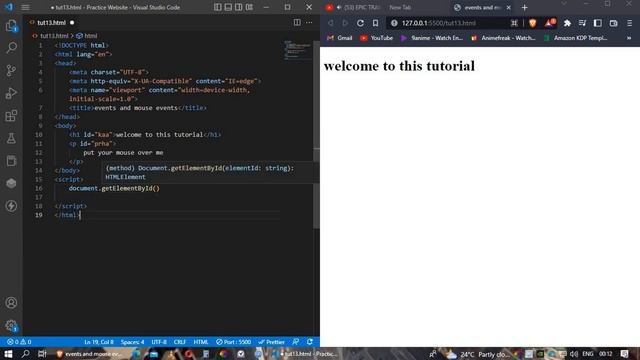Viewport: 640px width, 360px height.
Task: Open the Source Control view
Action: (x=11, y=70)
